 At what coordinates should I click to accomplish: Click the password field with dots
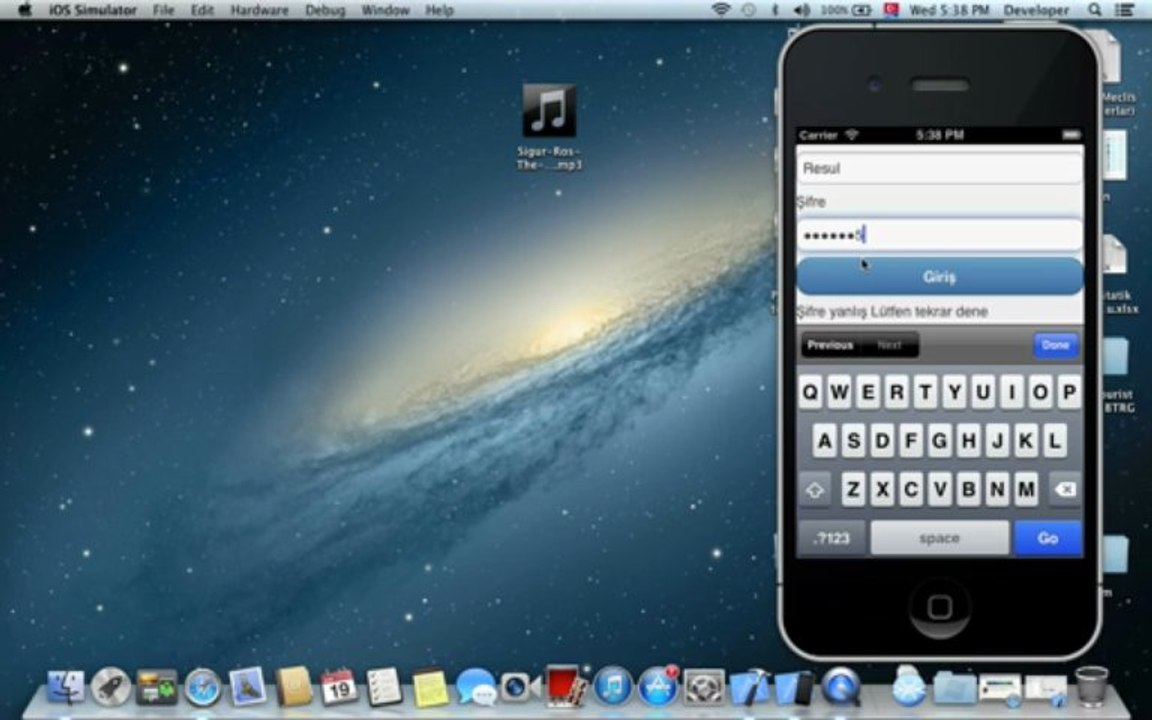940,235
